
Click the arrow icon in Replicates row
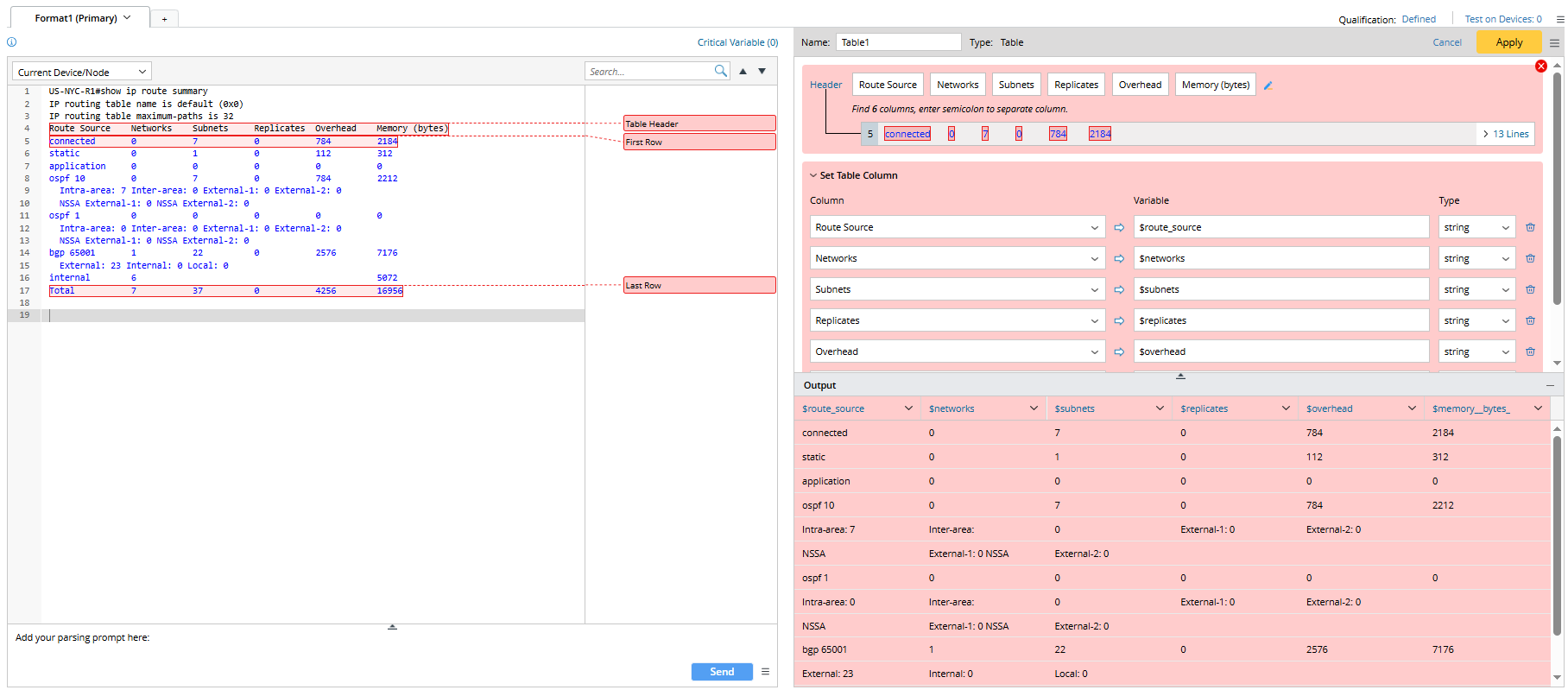(x=1120, y=320)
